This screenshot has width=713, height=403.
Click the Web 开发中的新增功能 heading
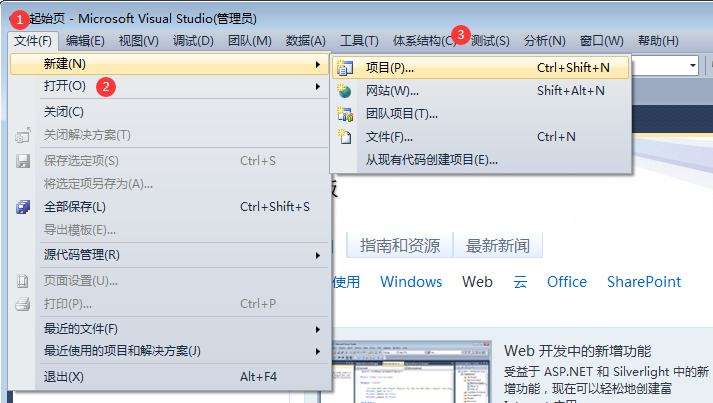(577, 351)
